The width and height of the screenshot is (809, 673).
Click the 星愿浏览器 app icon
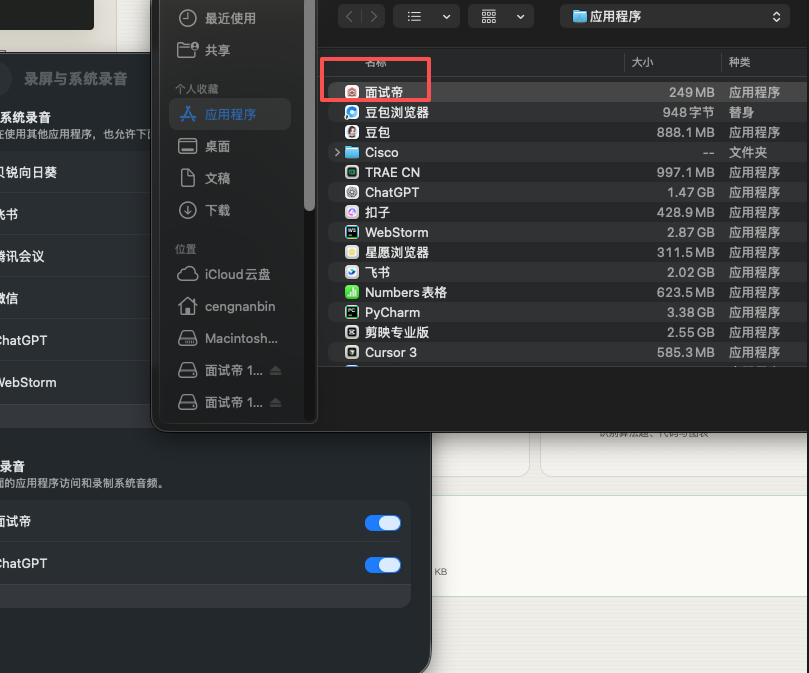coord(352,252)
